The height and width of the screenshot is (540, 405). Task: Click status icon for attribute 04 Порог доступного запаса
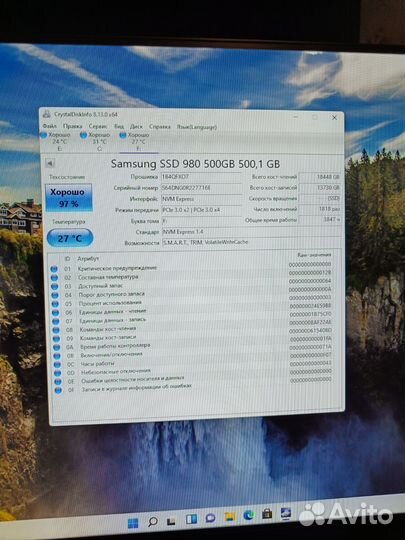(55, 295)
